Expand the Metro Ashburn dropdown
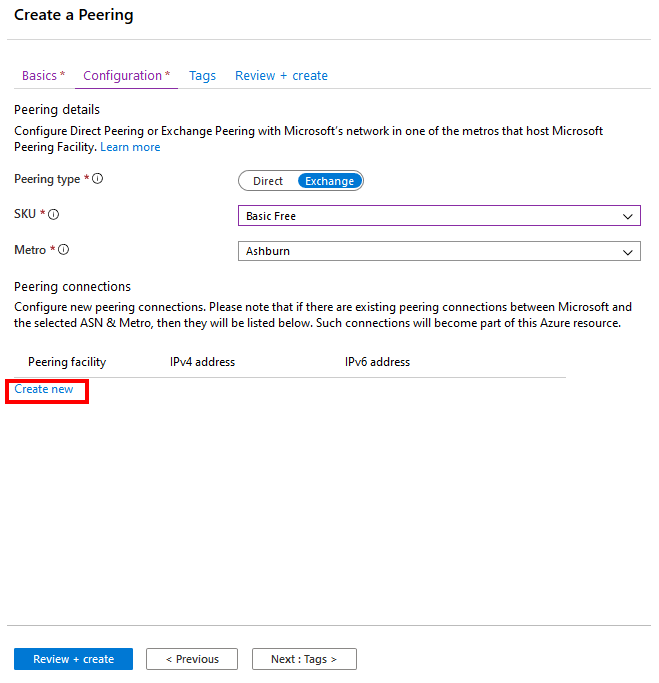This screenshot has height=683, width=659. [x=439, y=251]
